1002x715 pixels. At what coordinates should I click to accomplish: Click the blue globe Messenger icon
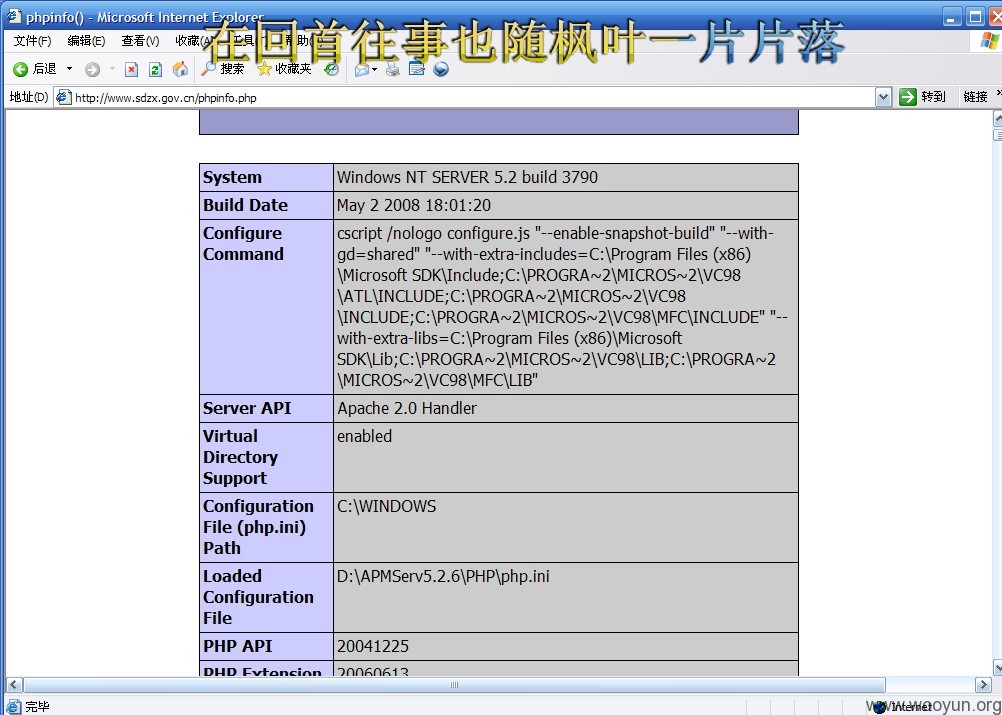point(441,69)
